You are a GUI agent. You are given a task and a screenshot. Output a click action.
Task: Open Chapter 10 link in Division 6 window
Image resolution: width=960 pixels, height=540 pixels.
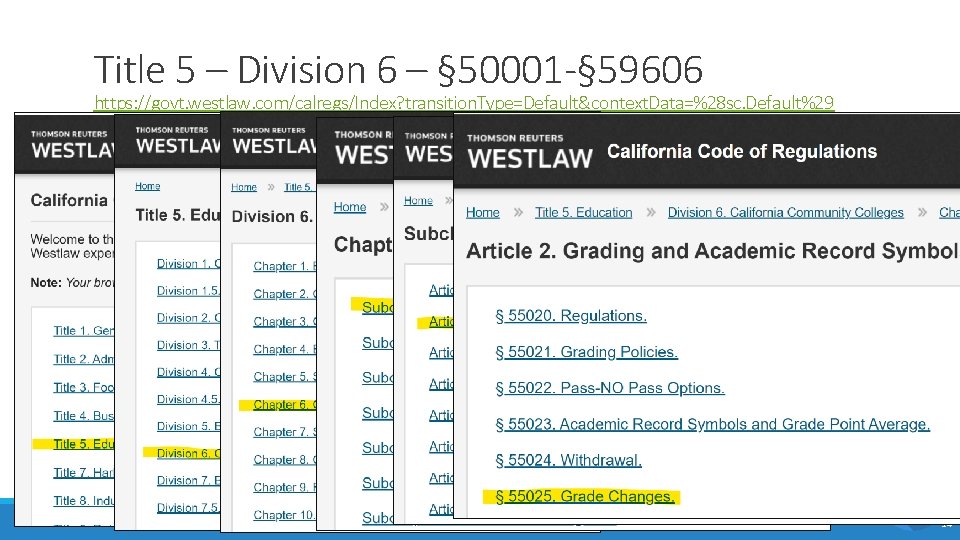pos(285,516)
